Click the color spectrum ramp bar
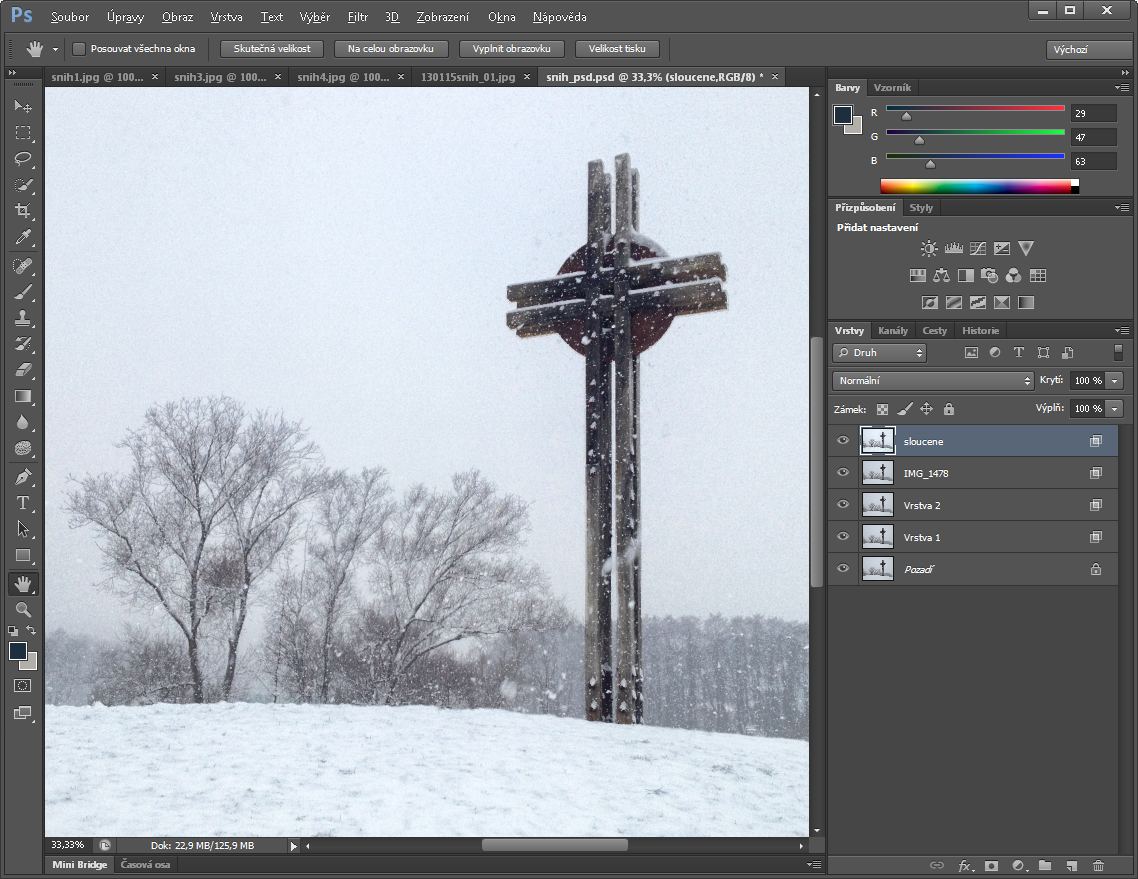1138x879 pixels. tap(975, 186)
